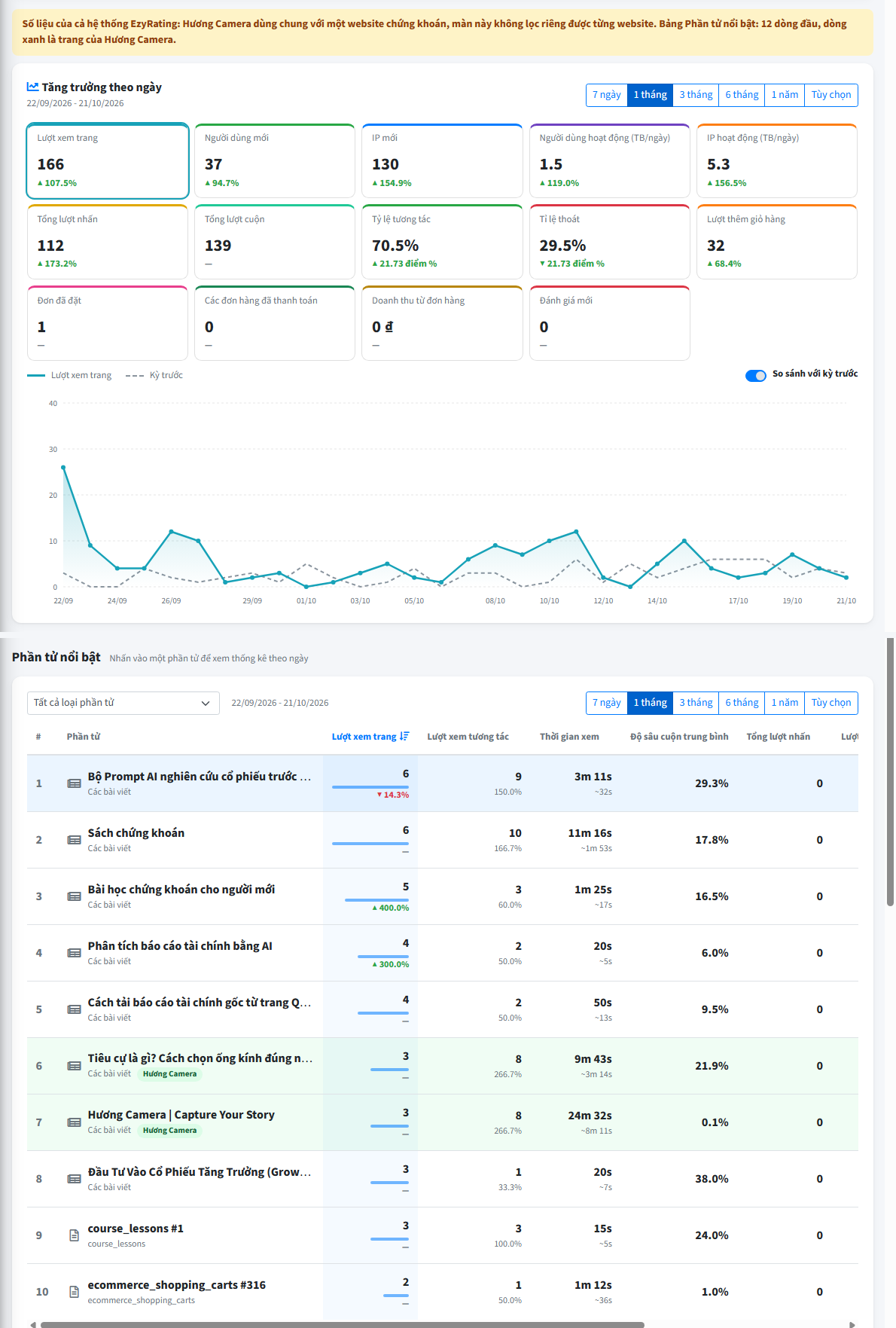
Task: Select the Đơn đã đặt metric card
Action: tap(108, 323)
